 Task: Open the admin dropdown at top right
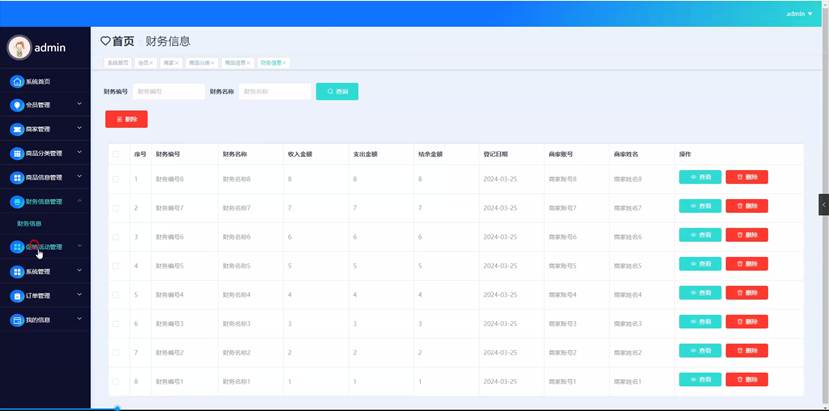tap(799, 14)
